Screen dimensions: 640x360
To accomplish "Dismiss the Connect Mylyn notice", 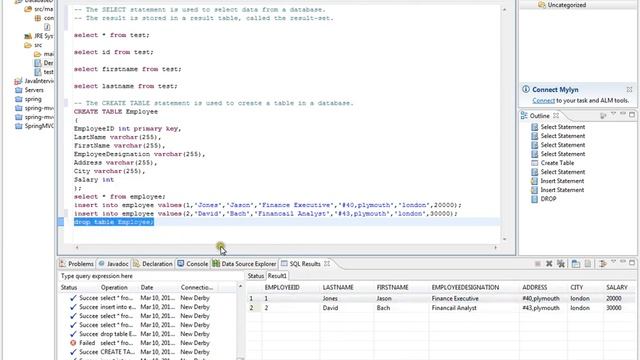I will (x=629, y=89).
